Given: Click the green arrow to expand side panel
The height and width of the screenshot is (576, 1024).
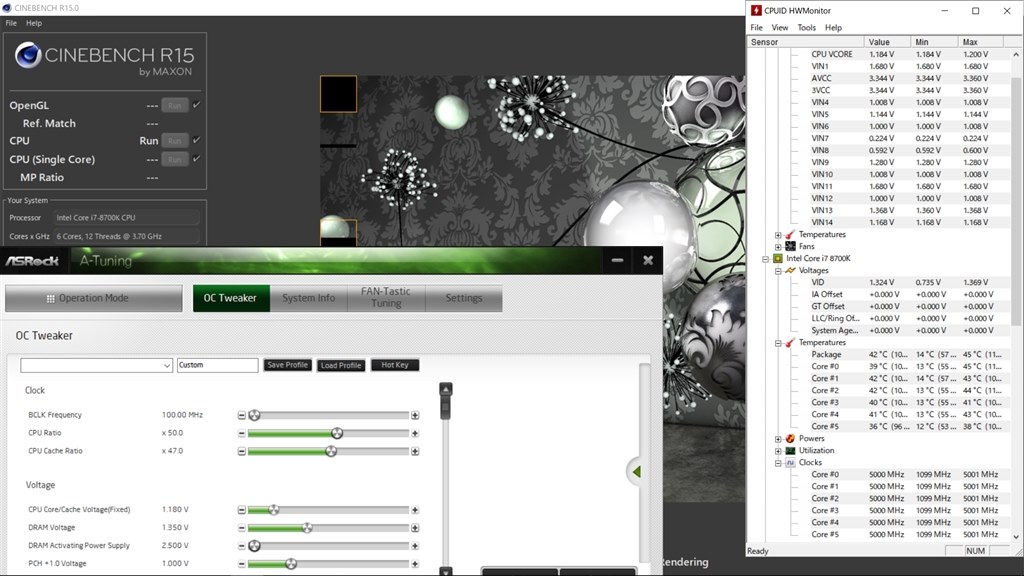Looking at the screenshot, I should pos(636,472).
